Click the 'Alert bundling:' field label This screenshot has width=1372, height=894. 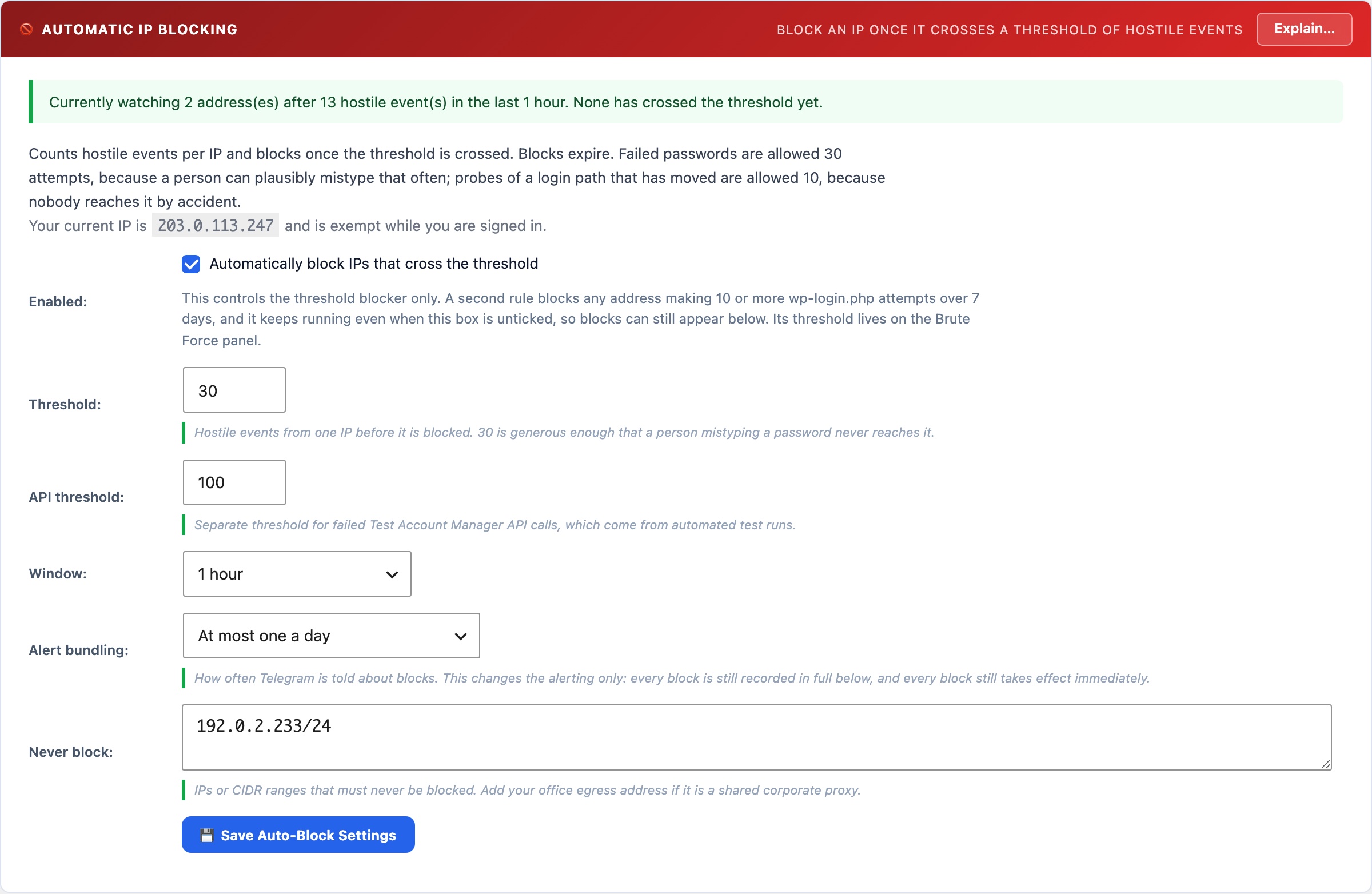[78, 650]
